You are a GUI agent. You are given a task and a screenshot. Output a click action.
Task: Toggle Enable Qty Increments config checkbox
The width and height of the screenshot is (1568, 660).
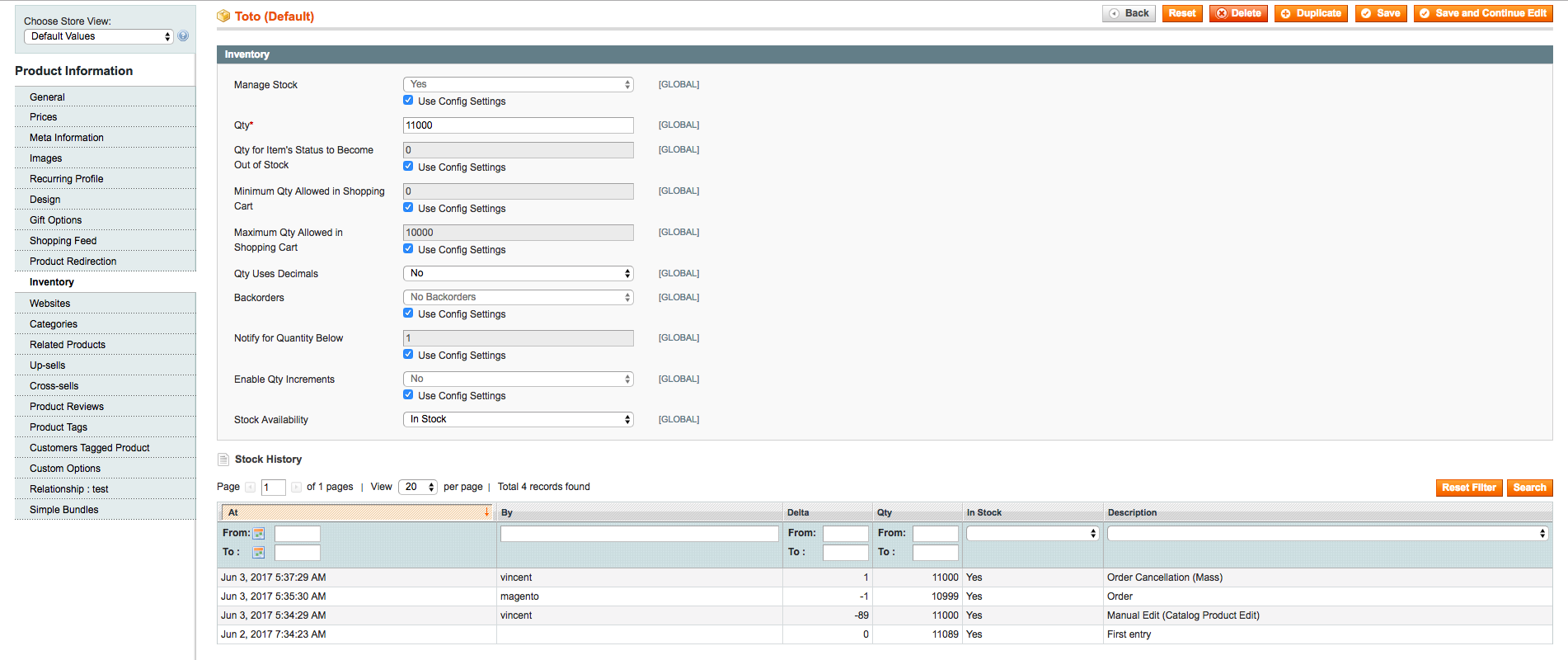(408, 394)
